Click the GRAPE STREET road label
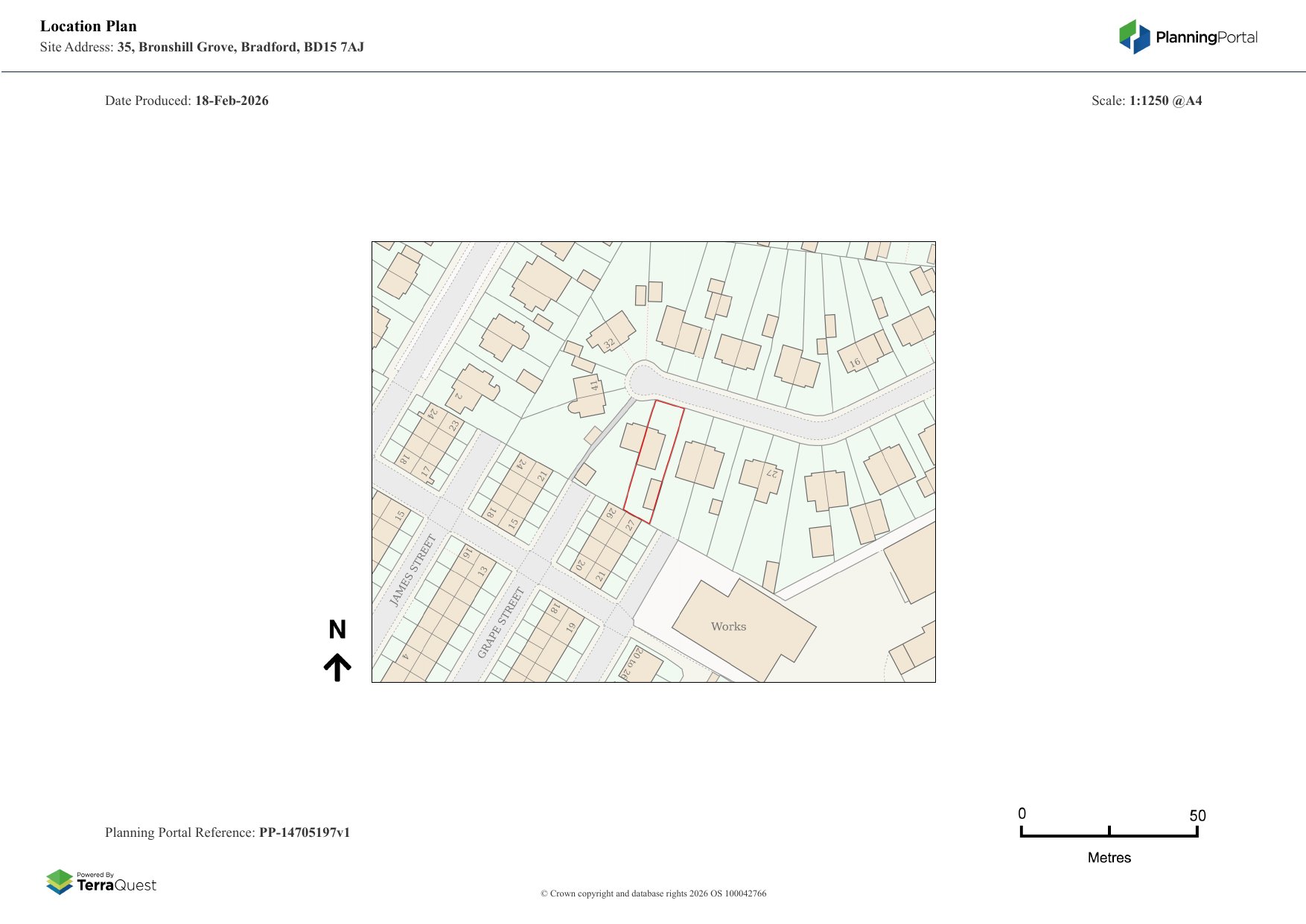The width and height of the screenshot is (1306, 924). coord(500,622)
